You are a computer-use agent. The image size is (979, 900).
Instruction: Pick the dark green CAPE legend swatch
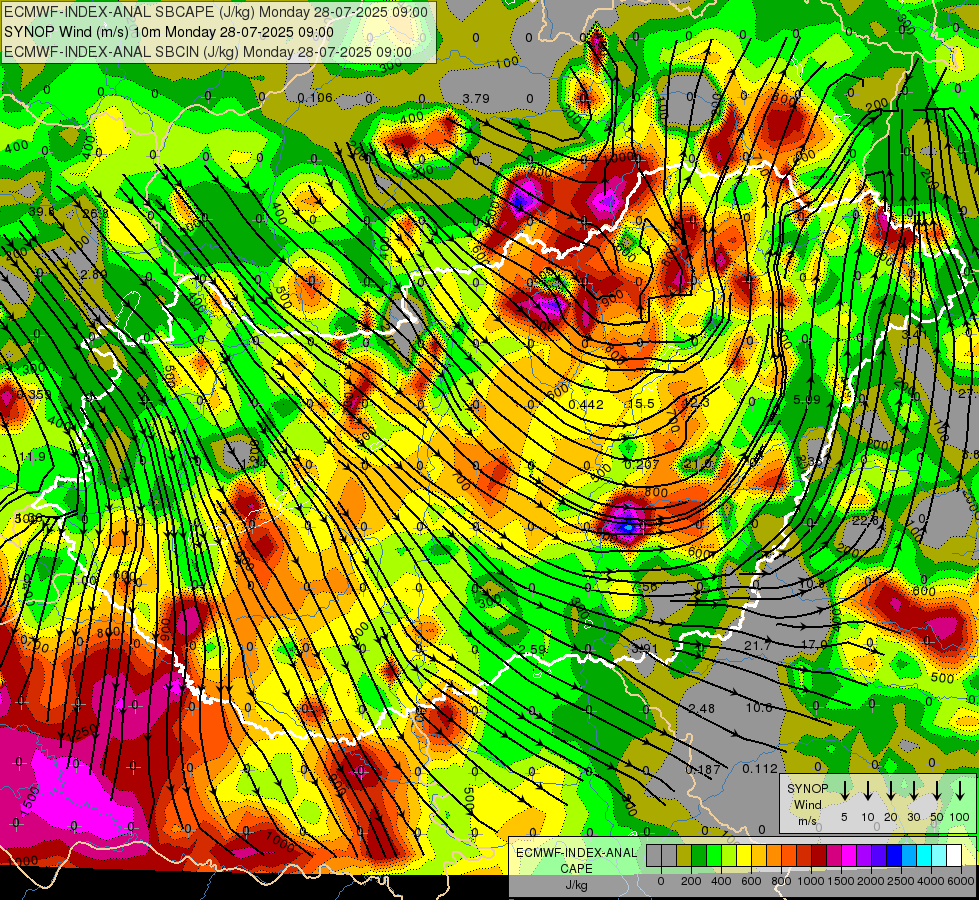(x=699, y=855)
